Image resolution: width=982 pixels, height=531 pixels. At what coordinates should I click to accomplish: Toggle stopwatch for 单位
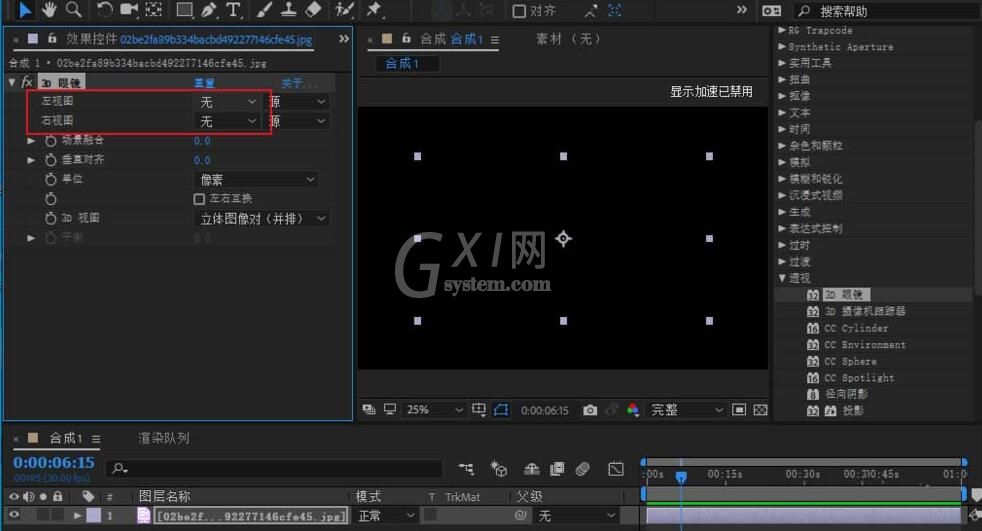click(x=51, y=180)
